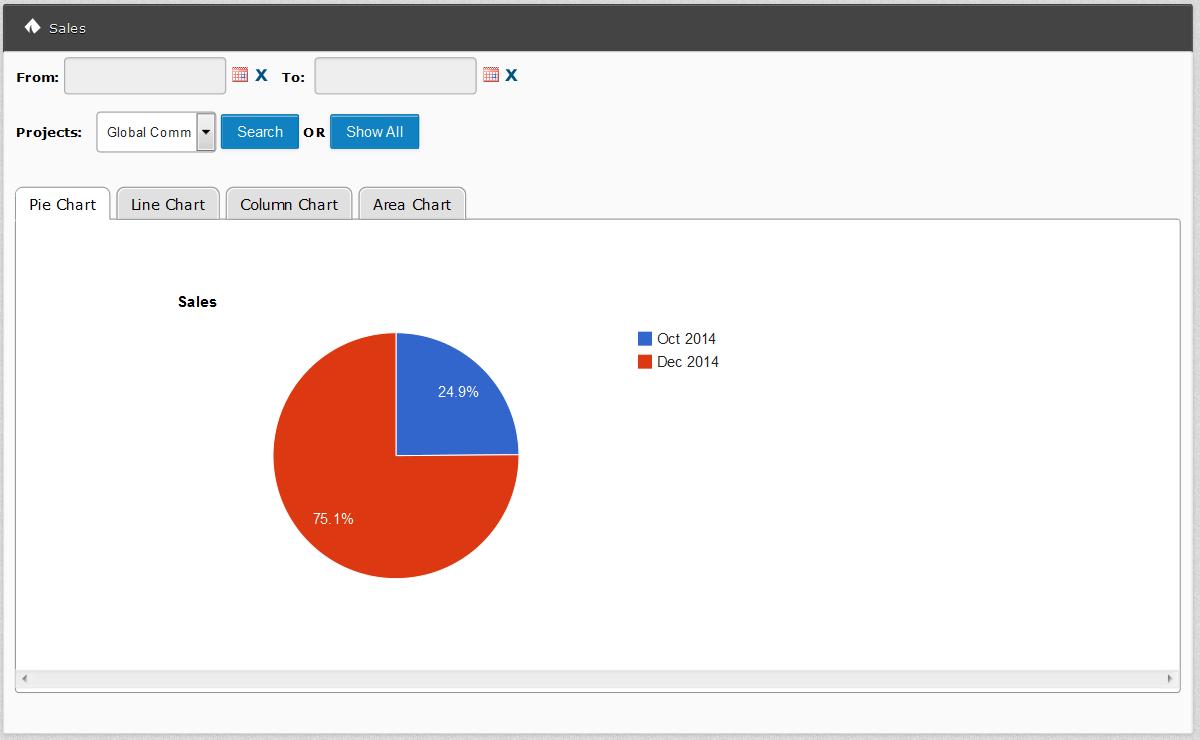Select the Pie Chart tab

[63, 204]
